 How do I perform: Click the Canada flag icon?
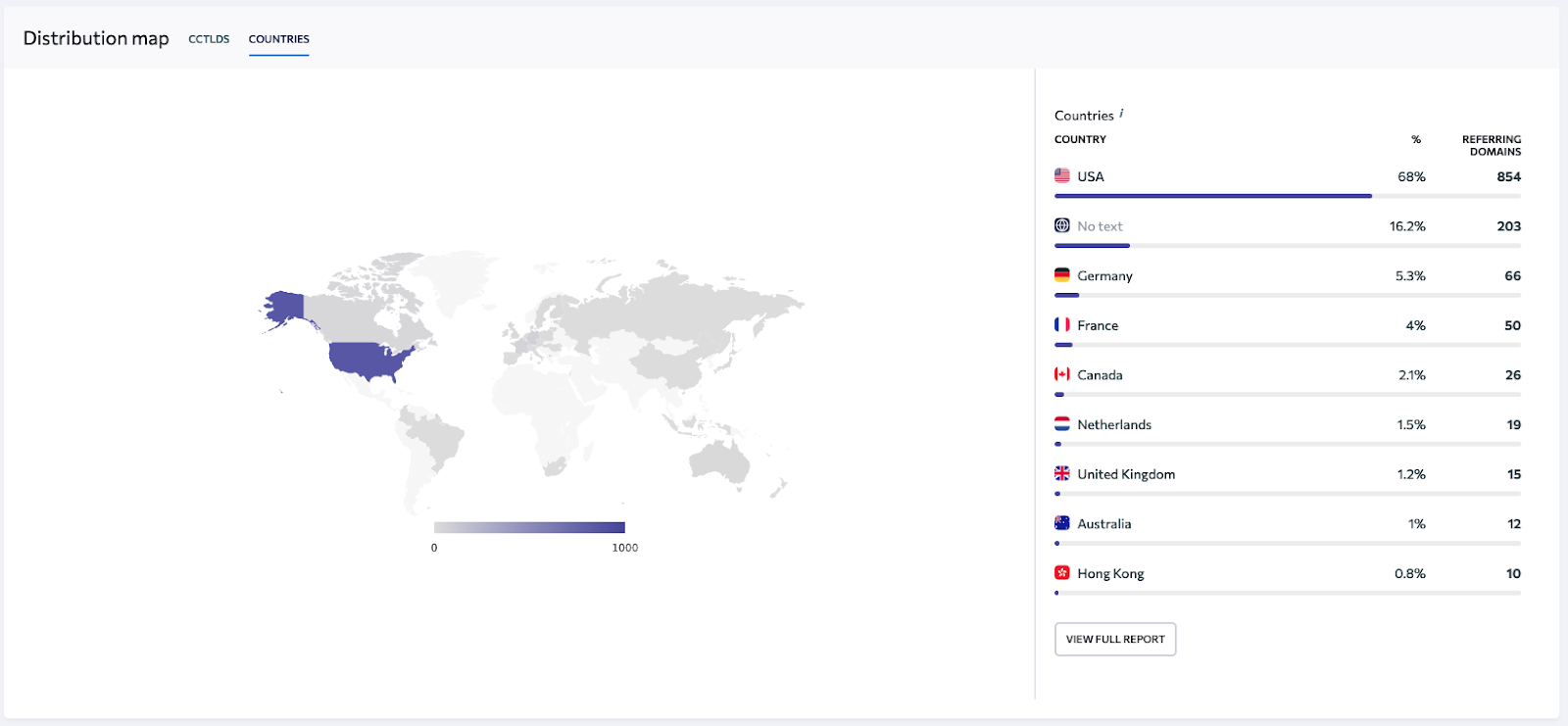(1061, 374)
